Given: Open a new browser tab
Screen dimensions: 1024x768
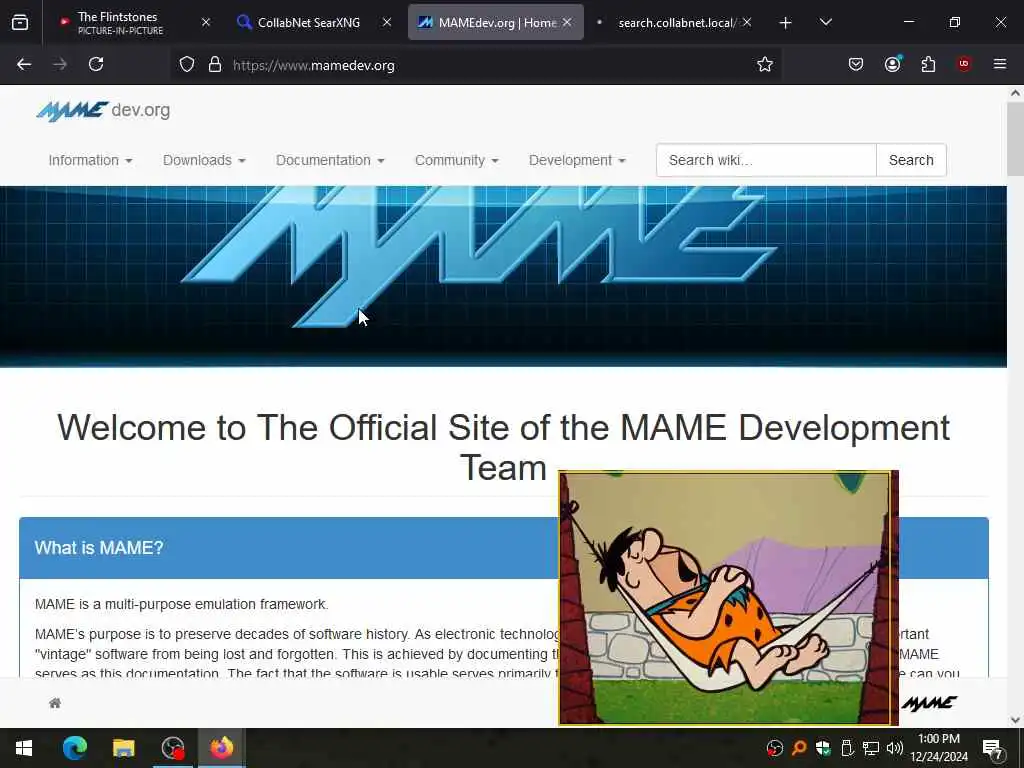Looking at the screenshot, I should 786,23.
